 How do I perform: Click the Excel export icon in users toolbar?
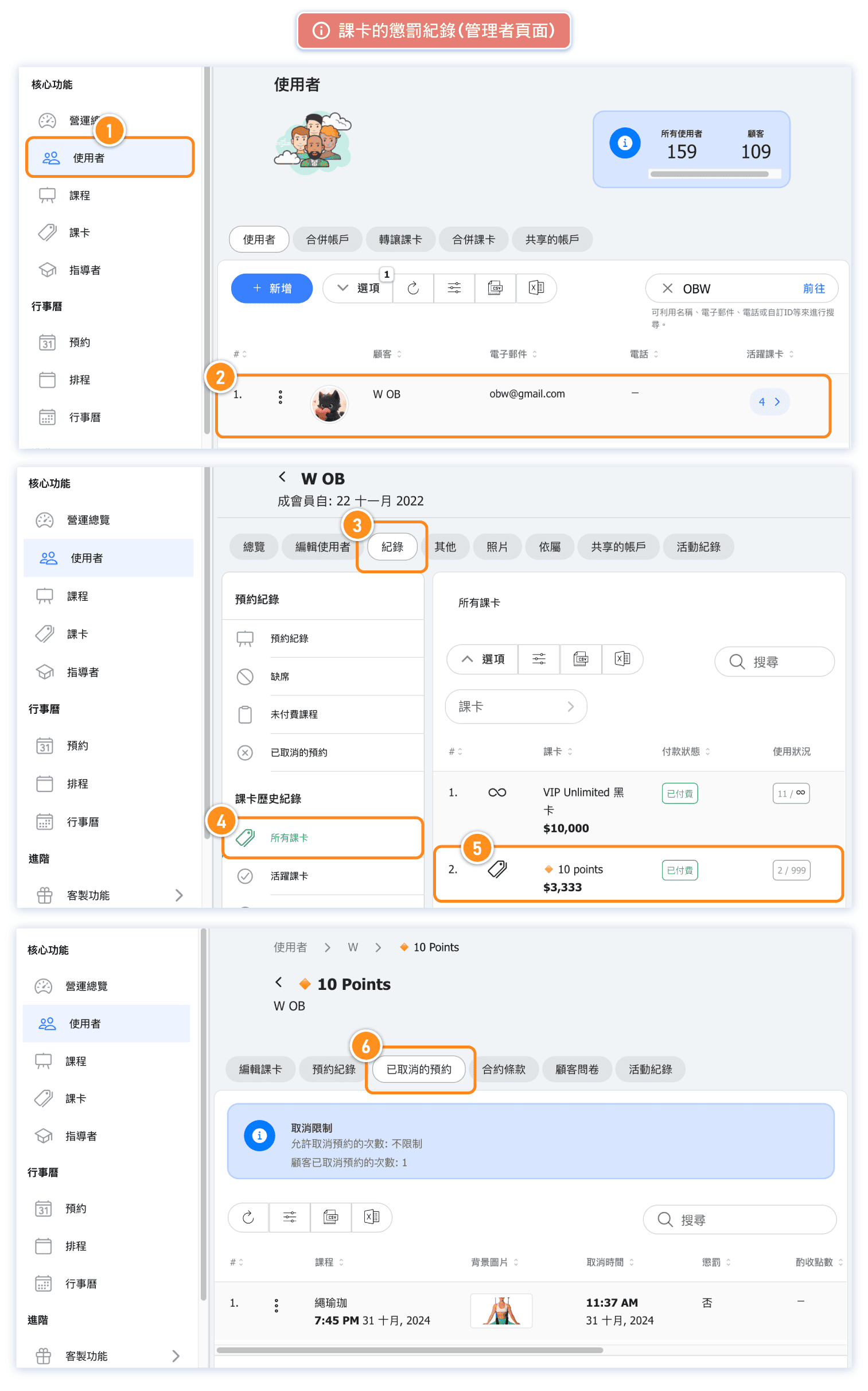click(x=536, y=288)
